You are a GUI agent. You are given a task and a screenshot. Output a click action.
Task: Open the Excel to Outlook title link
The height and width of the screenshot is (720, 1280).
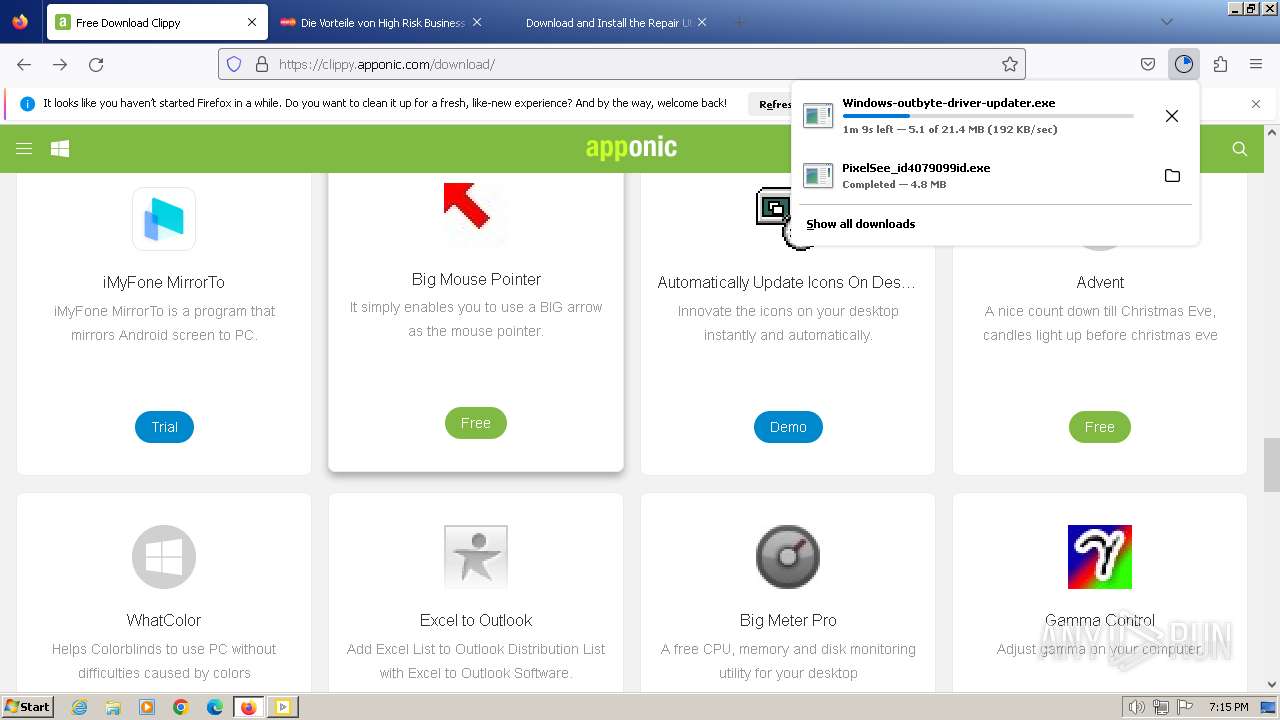[476, 621]
